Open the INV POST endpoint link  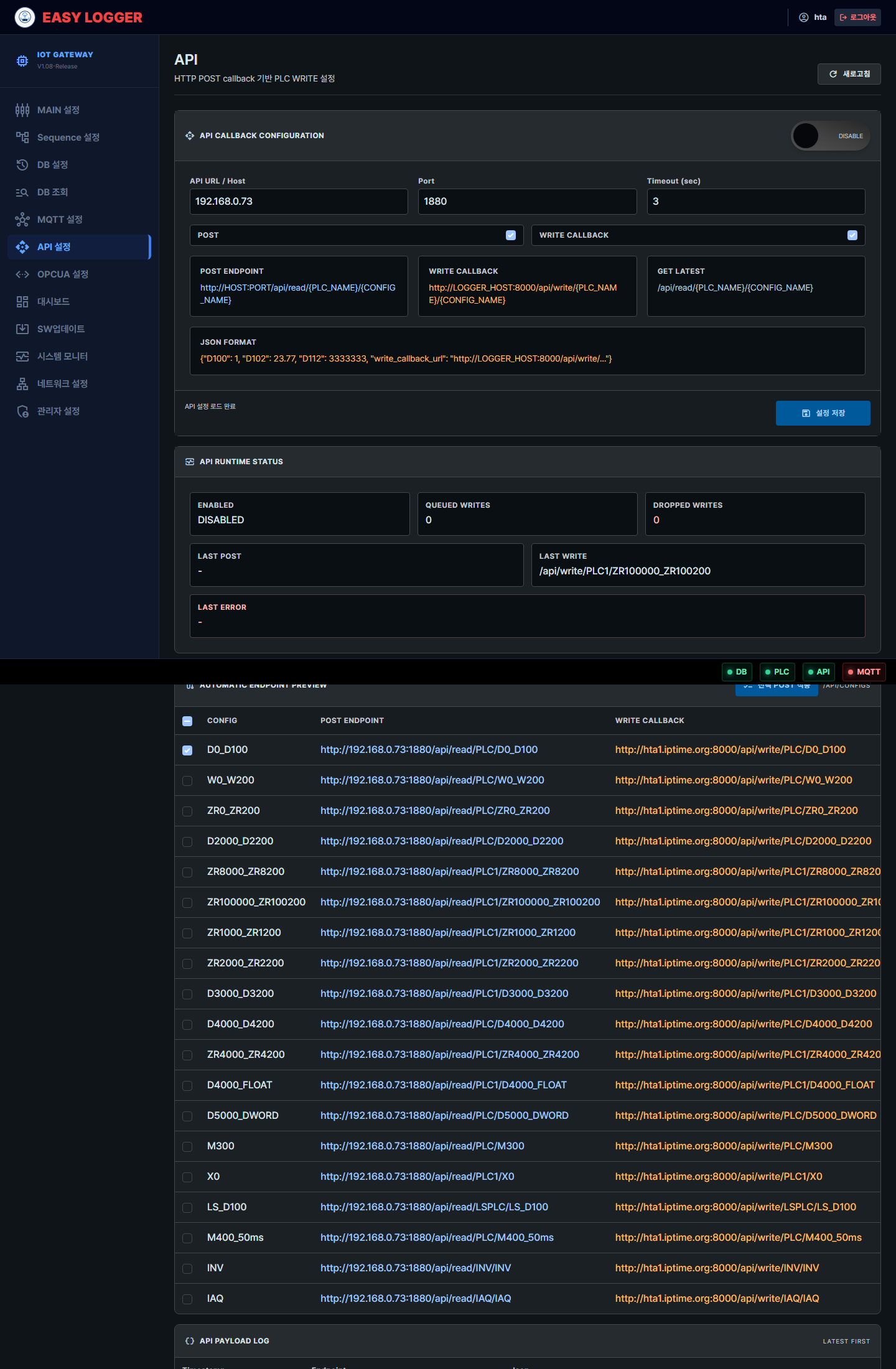(x=416, y=1268)
